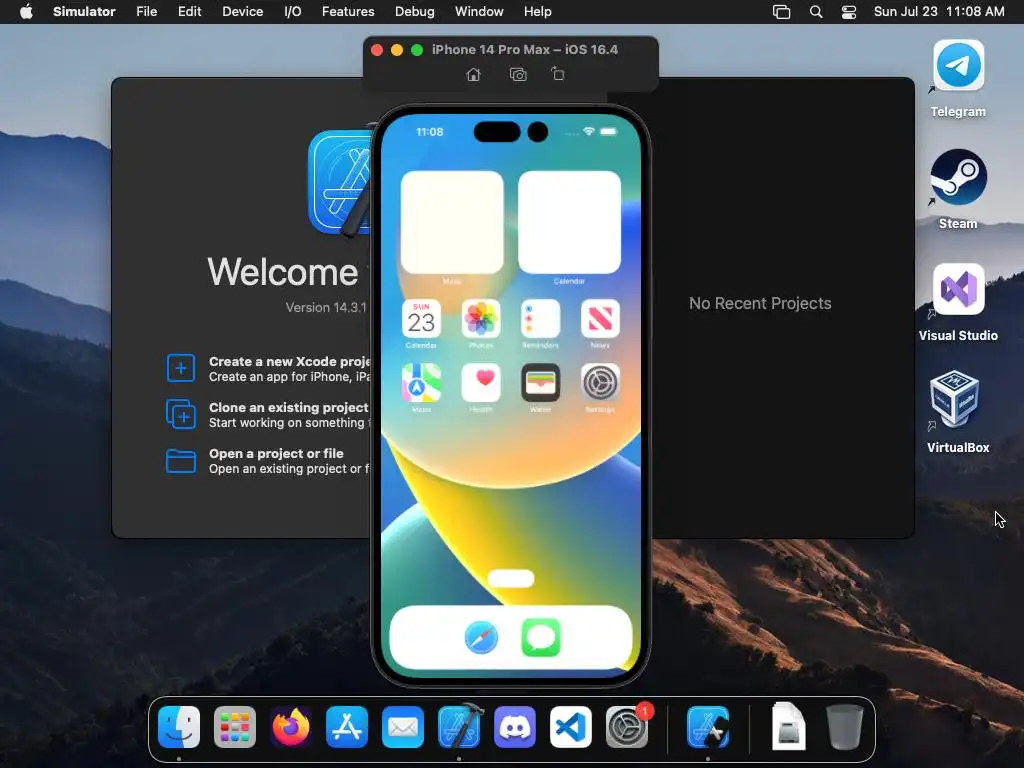The width and height of the screenshot is (1024, 768).
Task: Open the Health app on the iPhone
Action: tap(481, 383)
